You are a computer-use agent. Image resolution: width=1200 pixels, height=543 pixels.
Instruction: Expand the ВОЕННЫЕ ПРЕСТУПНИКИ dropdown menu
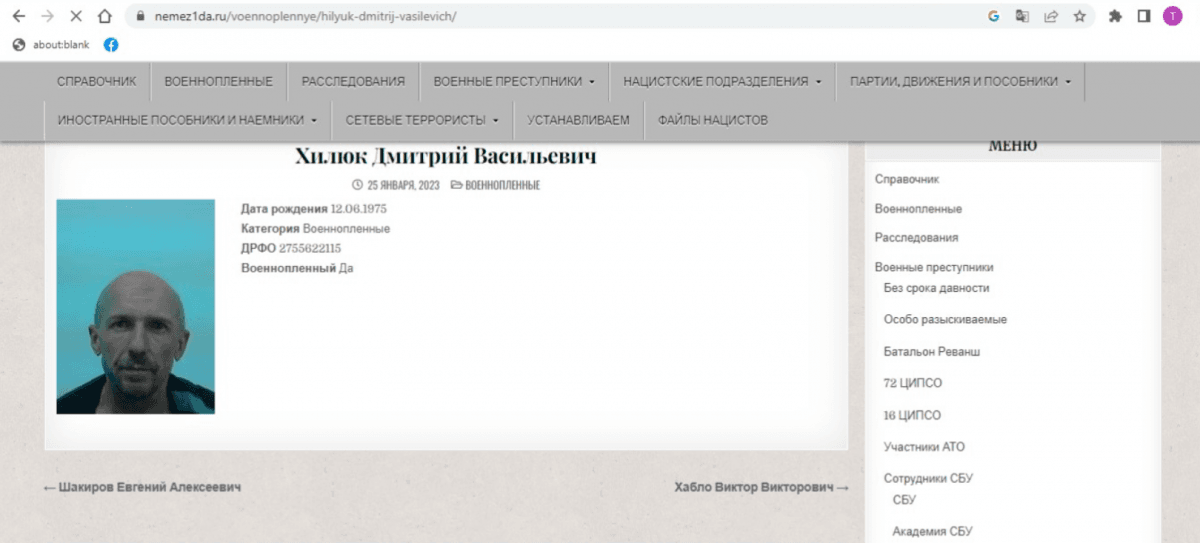[514, 82]
